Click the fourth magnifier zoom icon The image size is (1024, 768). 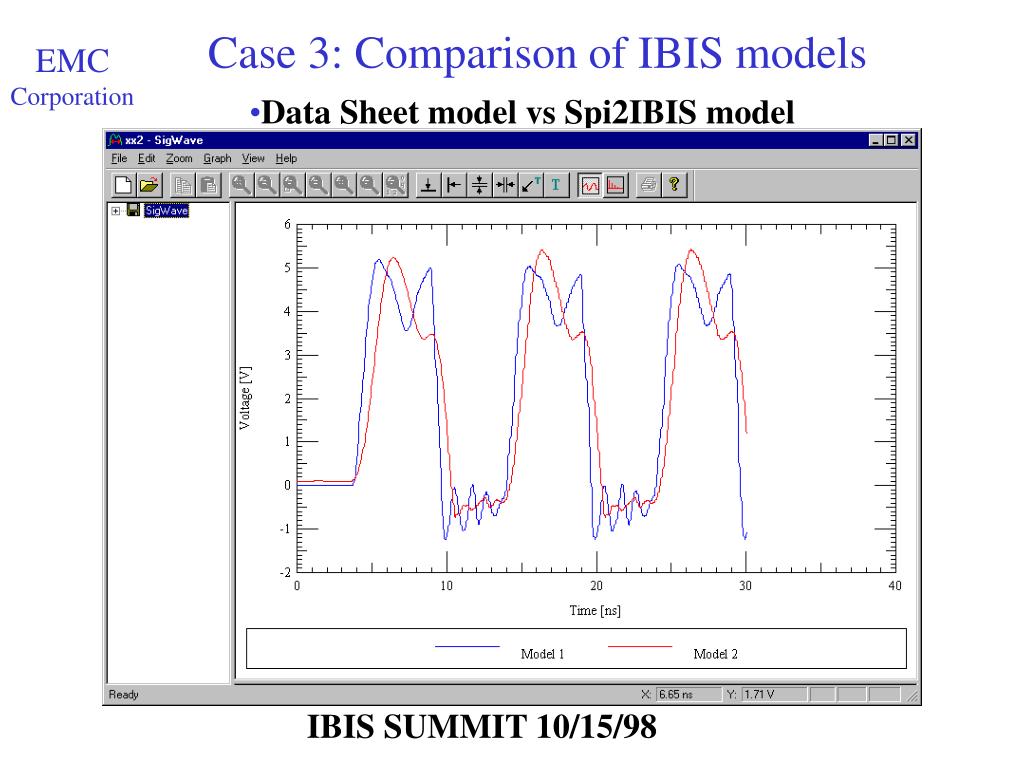pos(318,185)
